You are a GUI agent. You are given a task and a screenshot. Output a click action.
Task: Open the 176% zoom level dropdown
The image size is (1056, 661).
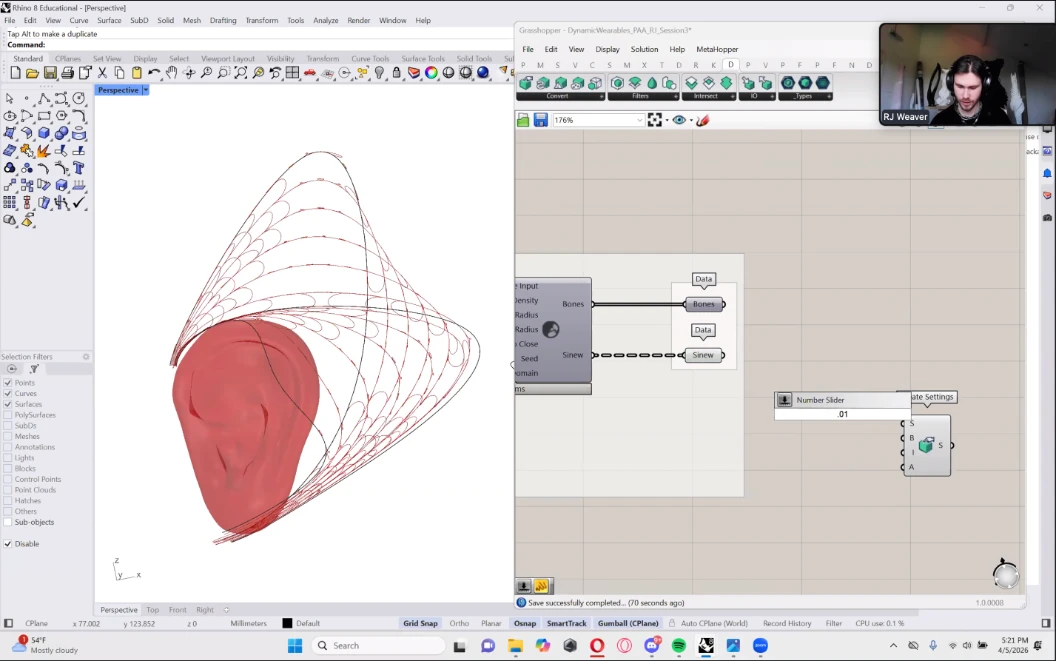(x=640, y=120)
